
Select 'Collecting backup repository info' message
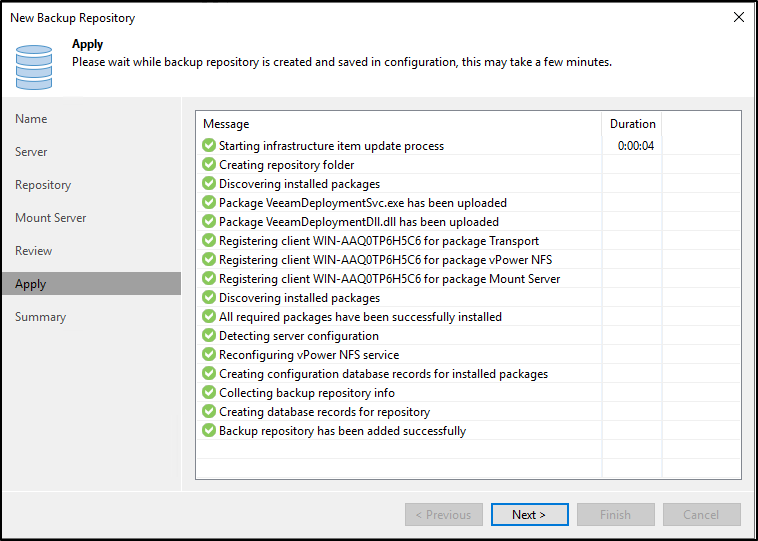(306, 393)
